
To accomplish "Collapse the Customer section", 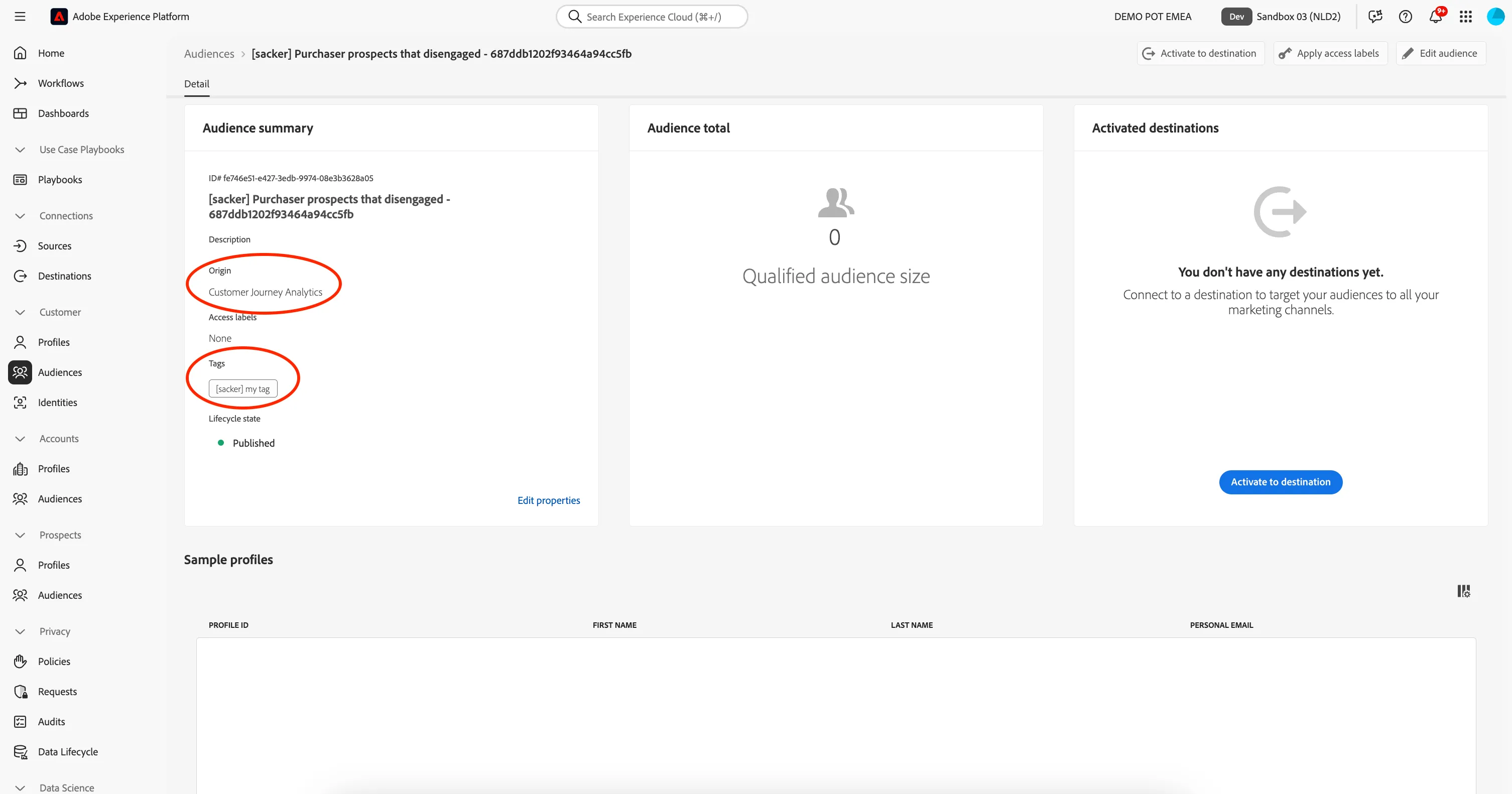I will 20,312.
